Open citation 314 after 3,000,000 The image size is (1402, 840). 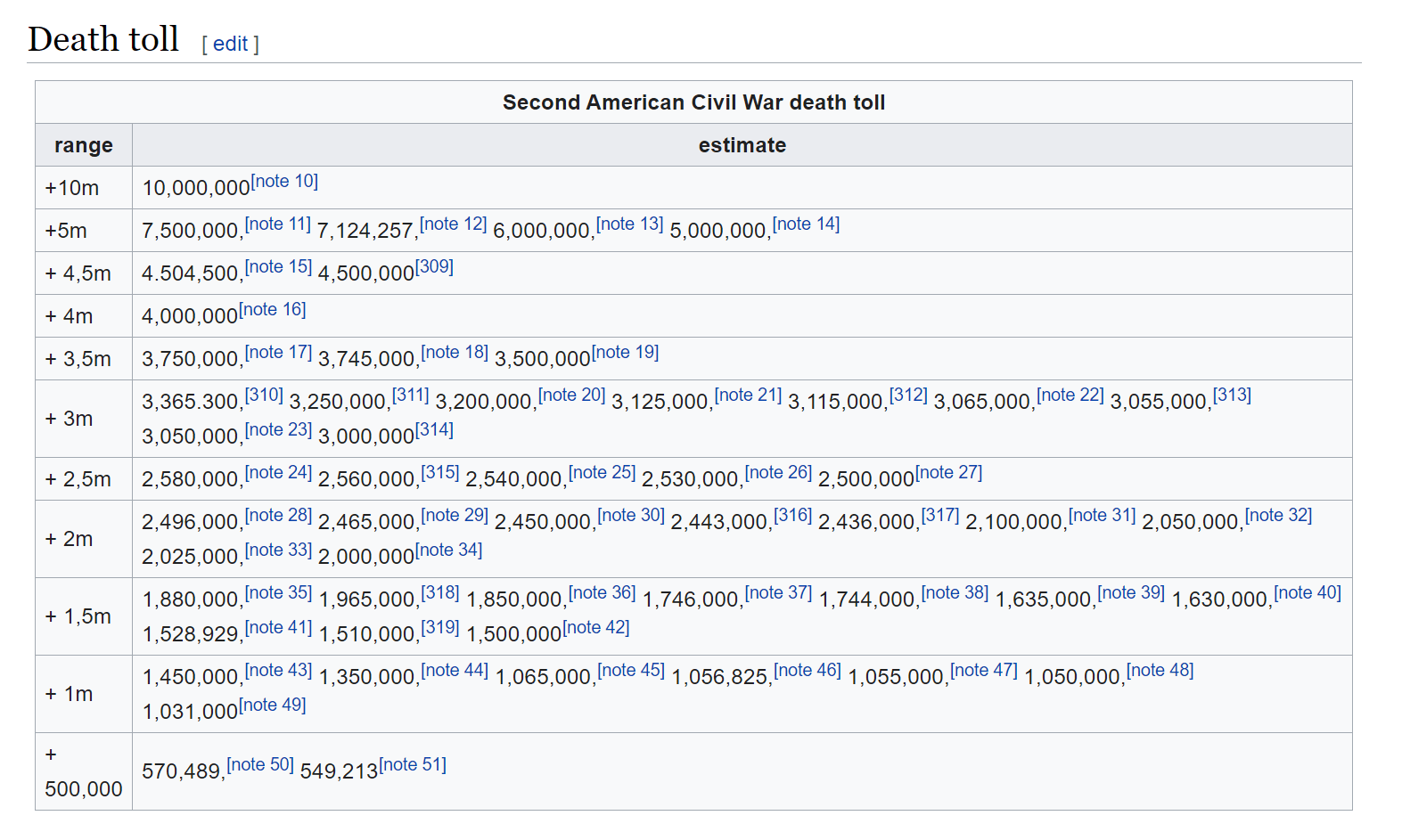tap(434, 429)
